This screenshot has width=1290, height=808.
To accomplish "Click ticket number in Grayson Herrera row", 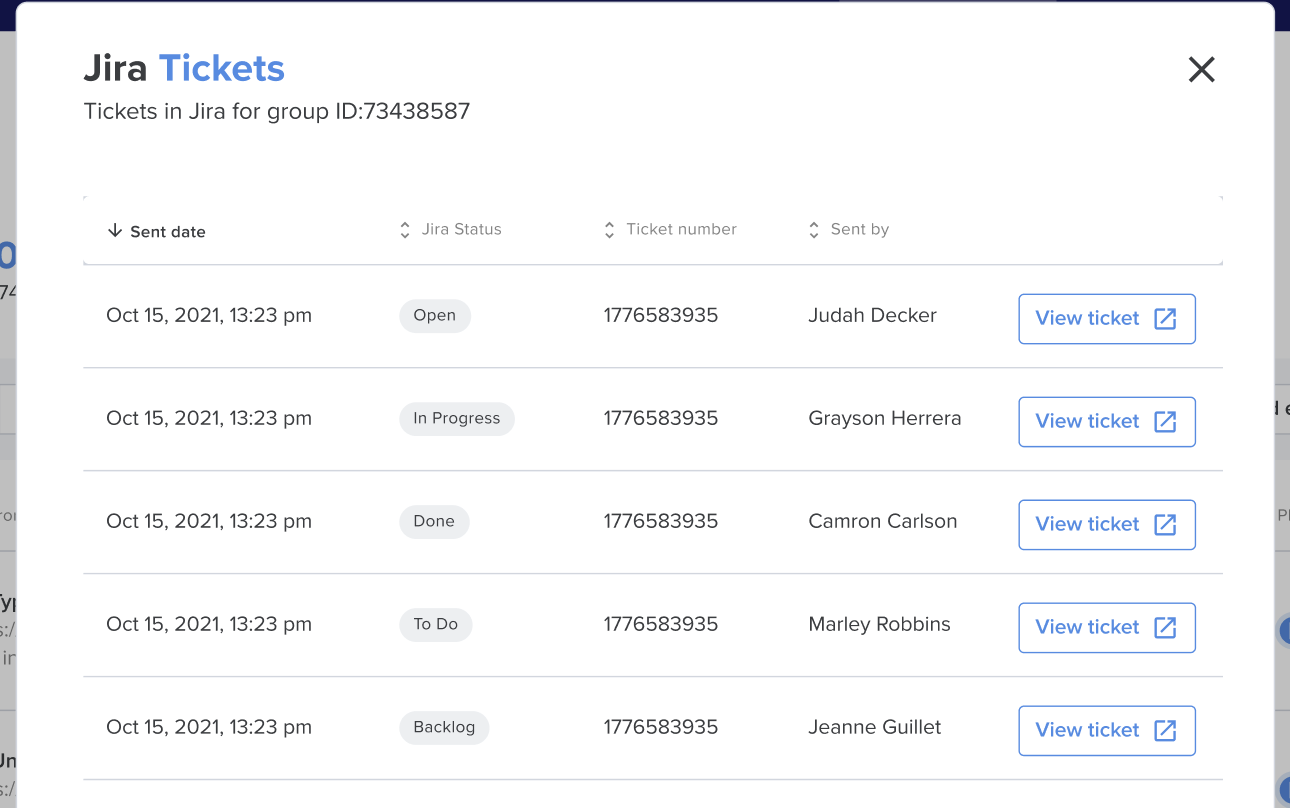I will 661,418.
